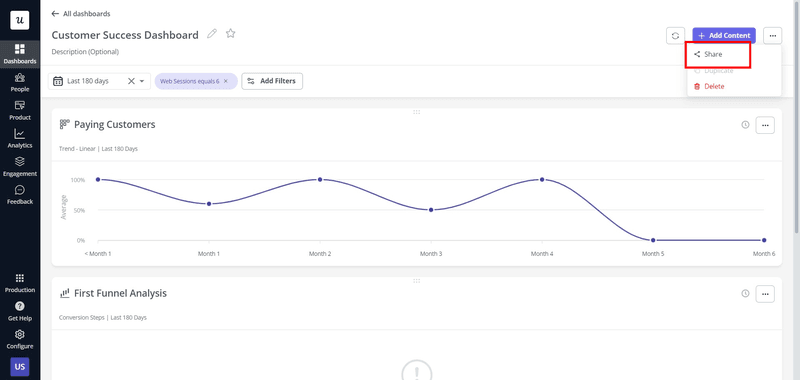Grab Paying Customers card drag handle

(416, 112)
